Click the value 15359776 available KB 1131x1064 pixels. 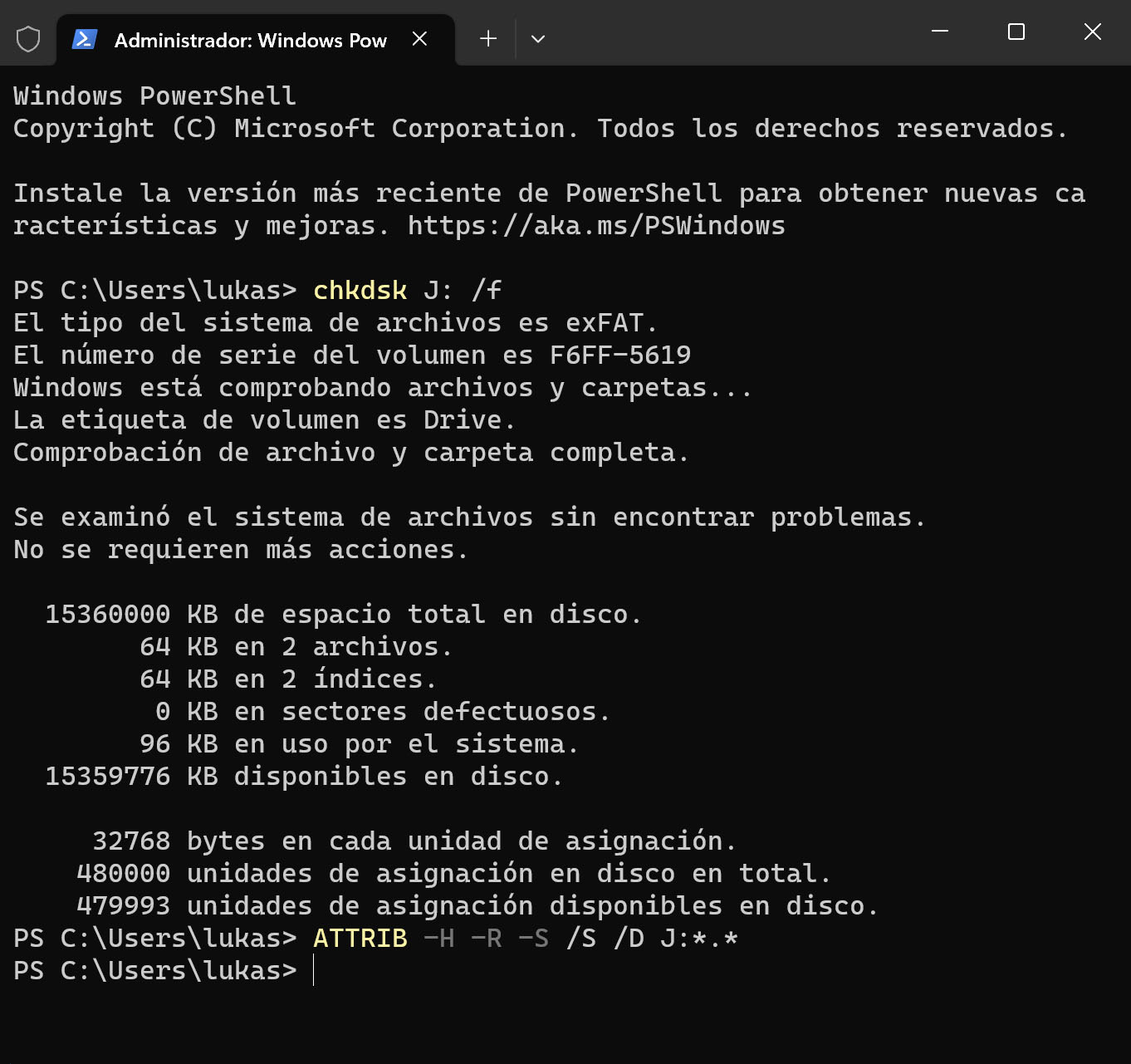pos(131,777)
